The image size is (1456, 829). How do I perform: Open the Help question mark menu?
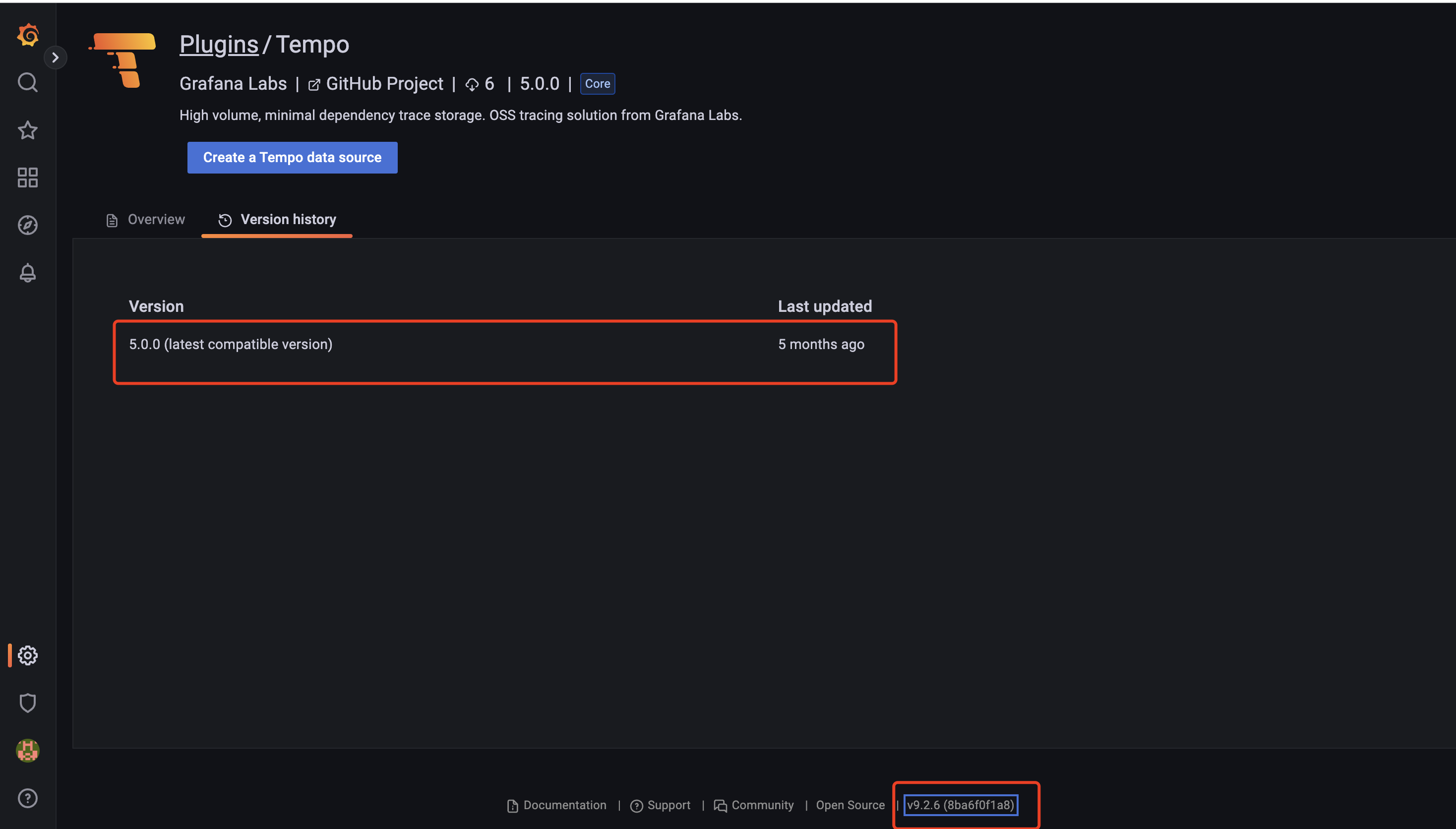coord(27,798)
